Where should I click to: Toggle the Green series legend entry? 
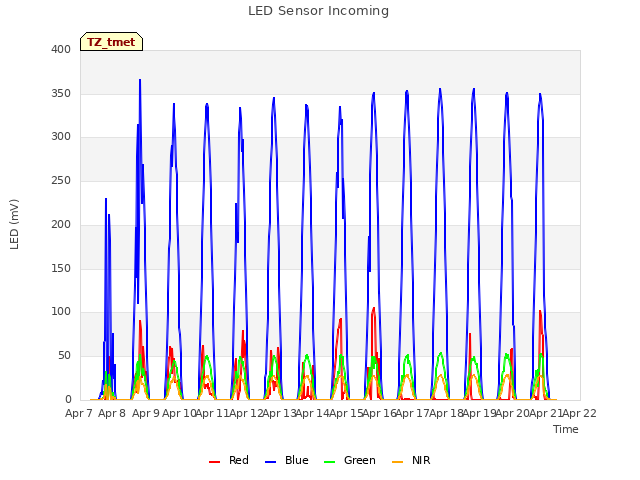coord(349,460)
